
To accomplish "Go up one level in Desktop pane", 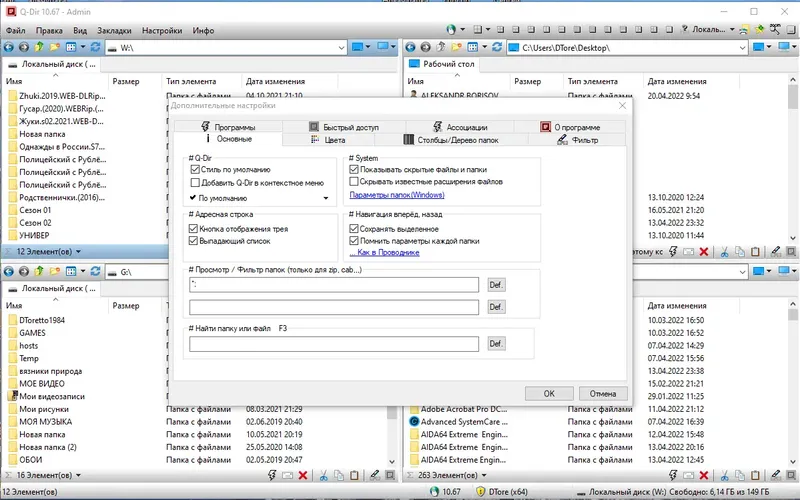I will pyautogui.click(x=441, y=47).
